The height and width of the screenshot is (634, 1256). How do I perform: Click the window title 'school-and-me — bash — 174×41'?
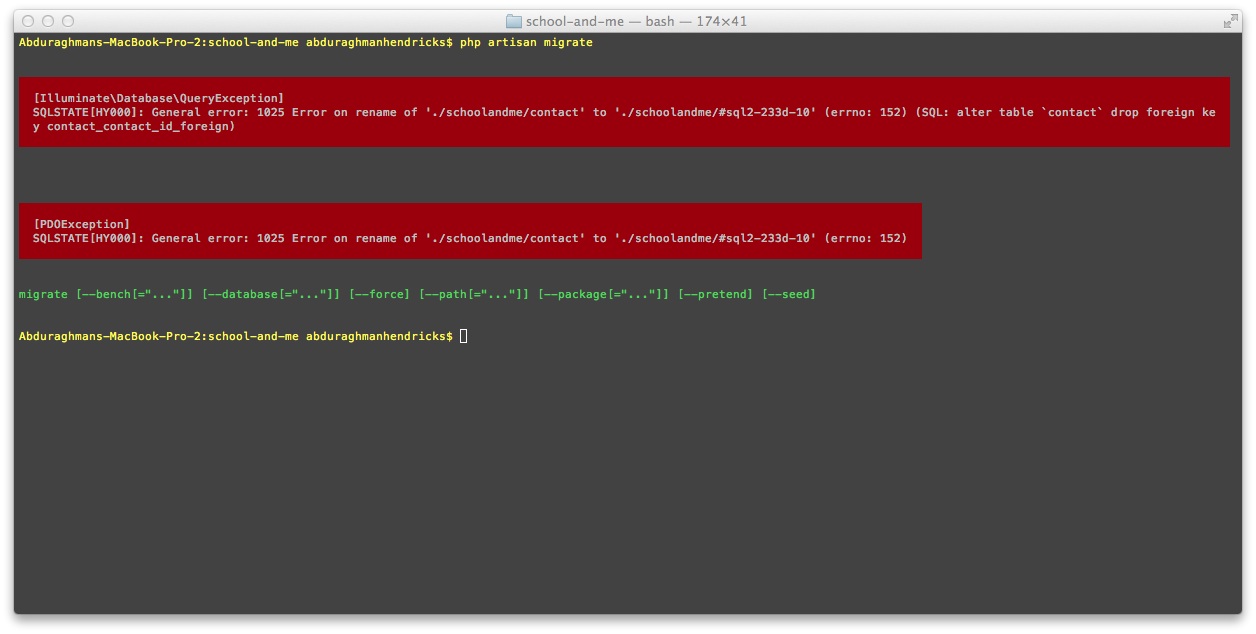point(637,21)
